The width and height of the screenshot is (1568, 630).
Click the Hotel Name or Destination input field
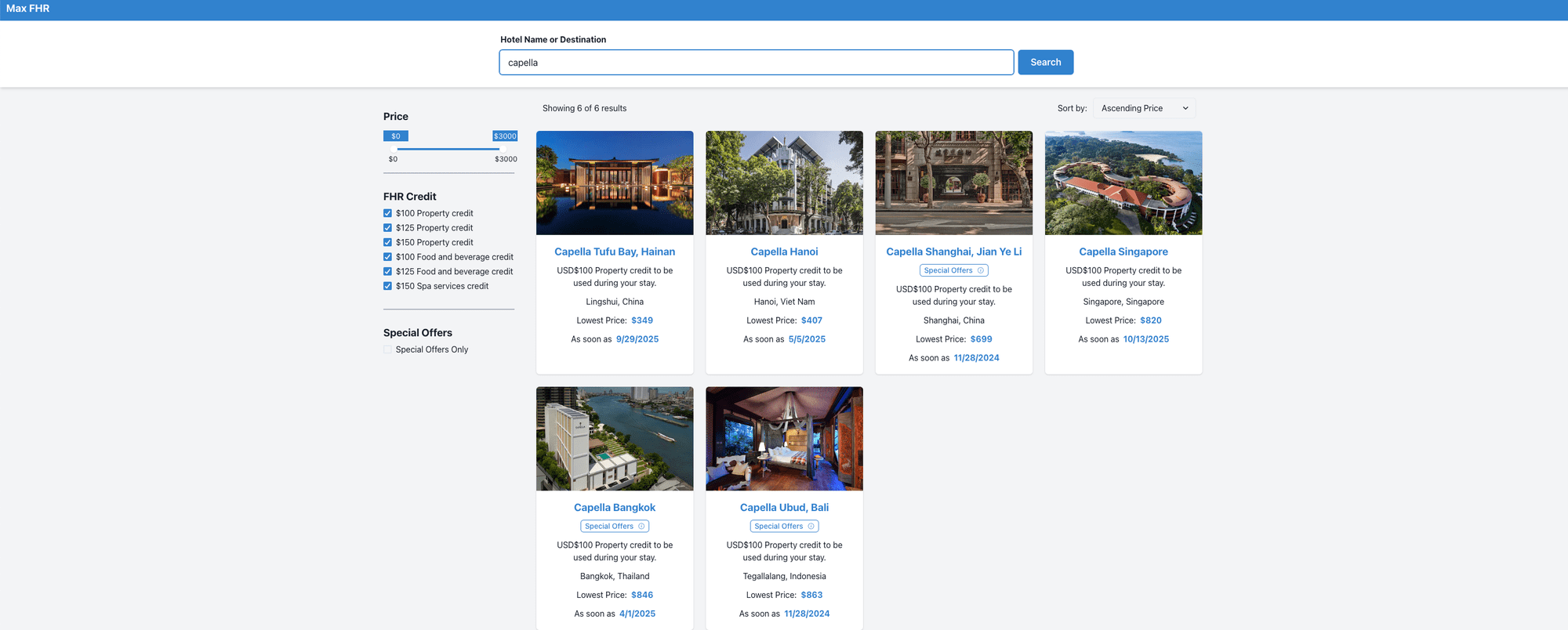point(757,63)
